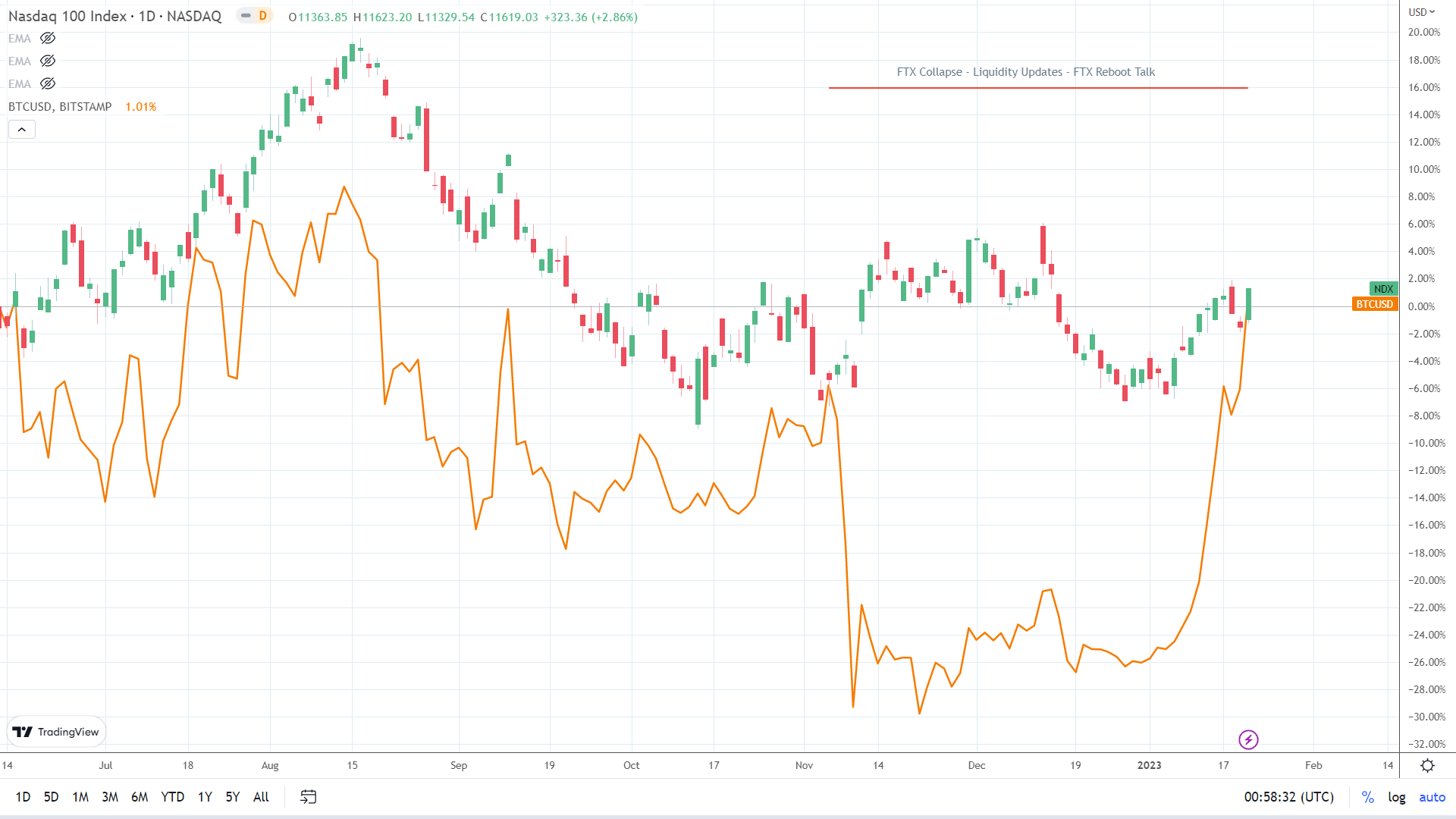Image resolution: width=1456 pixels, height=819 pixels.
Task: Open the time zone clock 00:58:32 (UTC)
Action: coord(1289,797)
